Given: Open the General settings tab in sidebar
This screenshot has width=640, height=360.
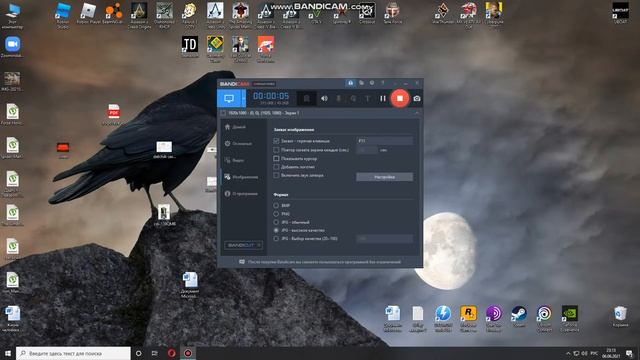Looking at the screenshot, I should click(238, 144).
